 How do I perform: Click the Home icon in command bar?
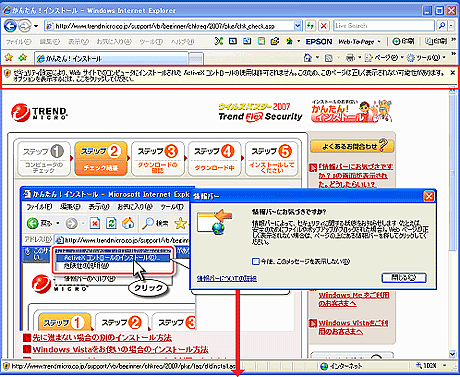tap(308, 58)
